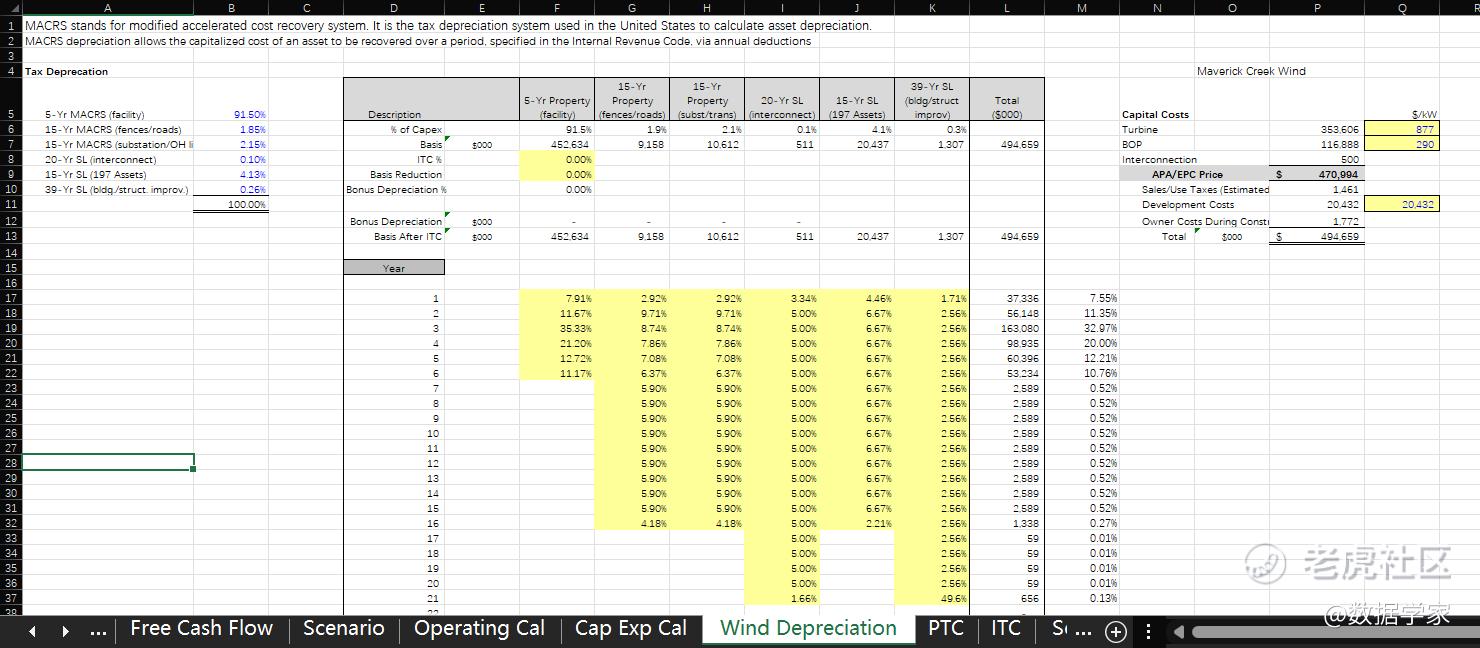
Task: Select column F header
Action: coord(556,8)
